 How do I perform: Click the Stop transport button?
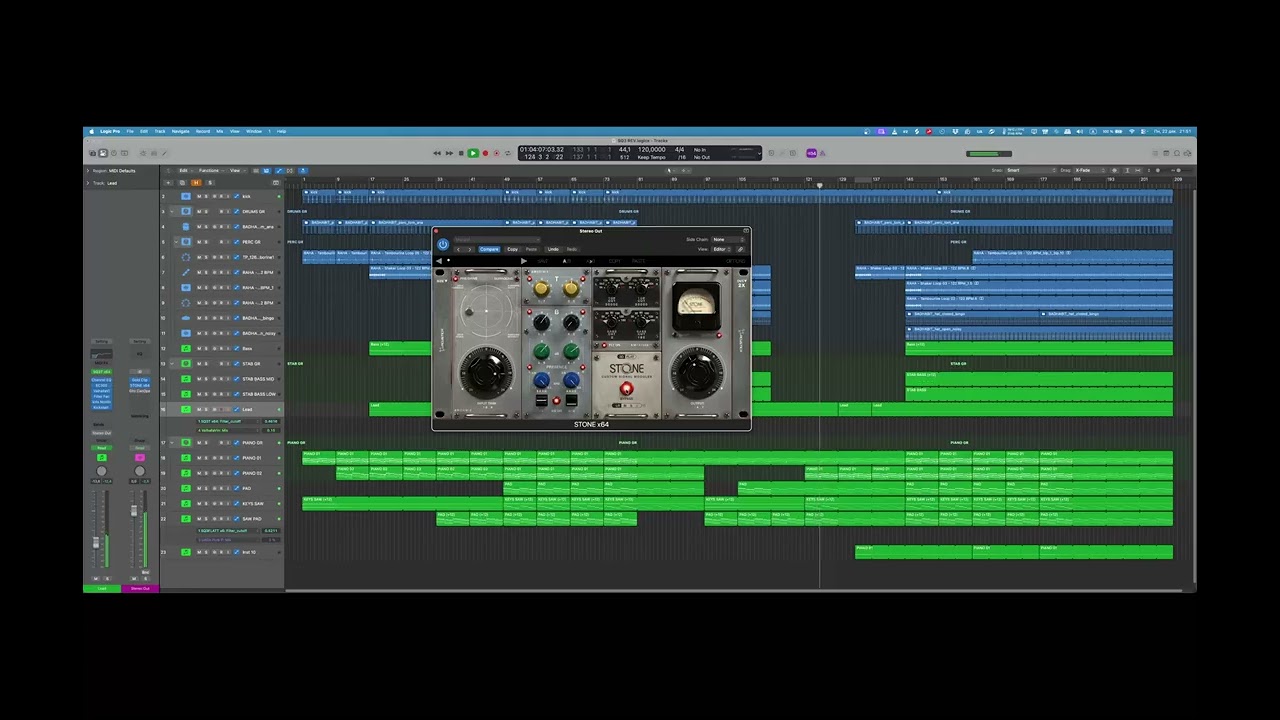pos(461,153)
